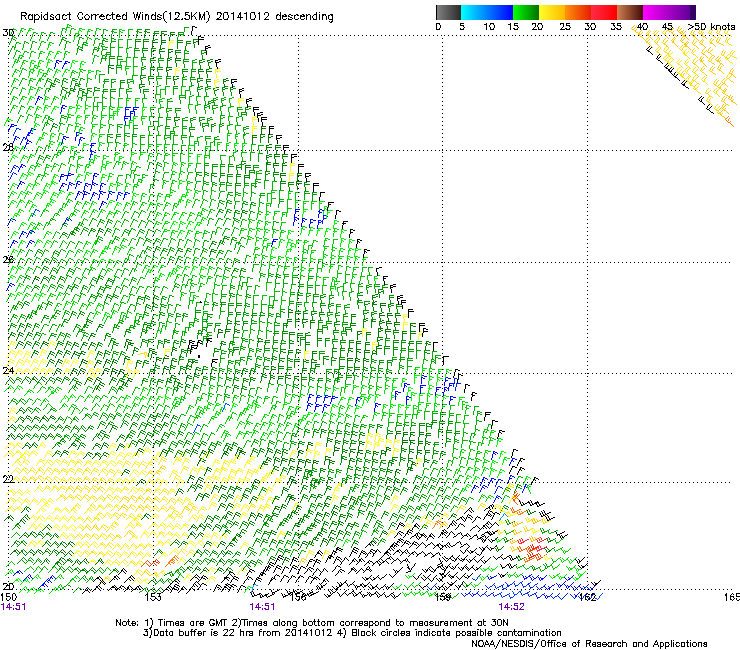740x650 pixels.
Task: Click the latitude 20 axis label
Action: coord(8,587)
